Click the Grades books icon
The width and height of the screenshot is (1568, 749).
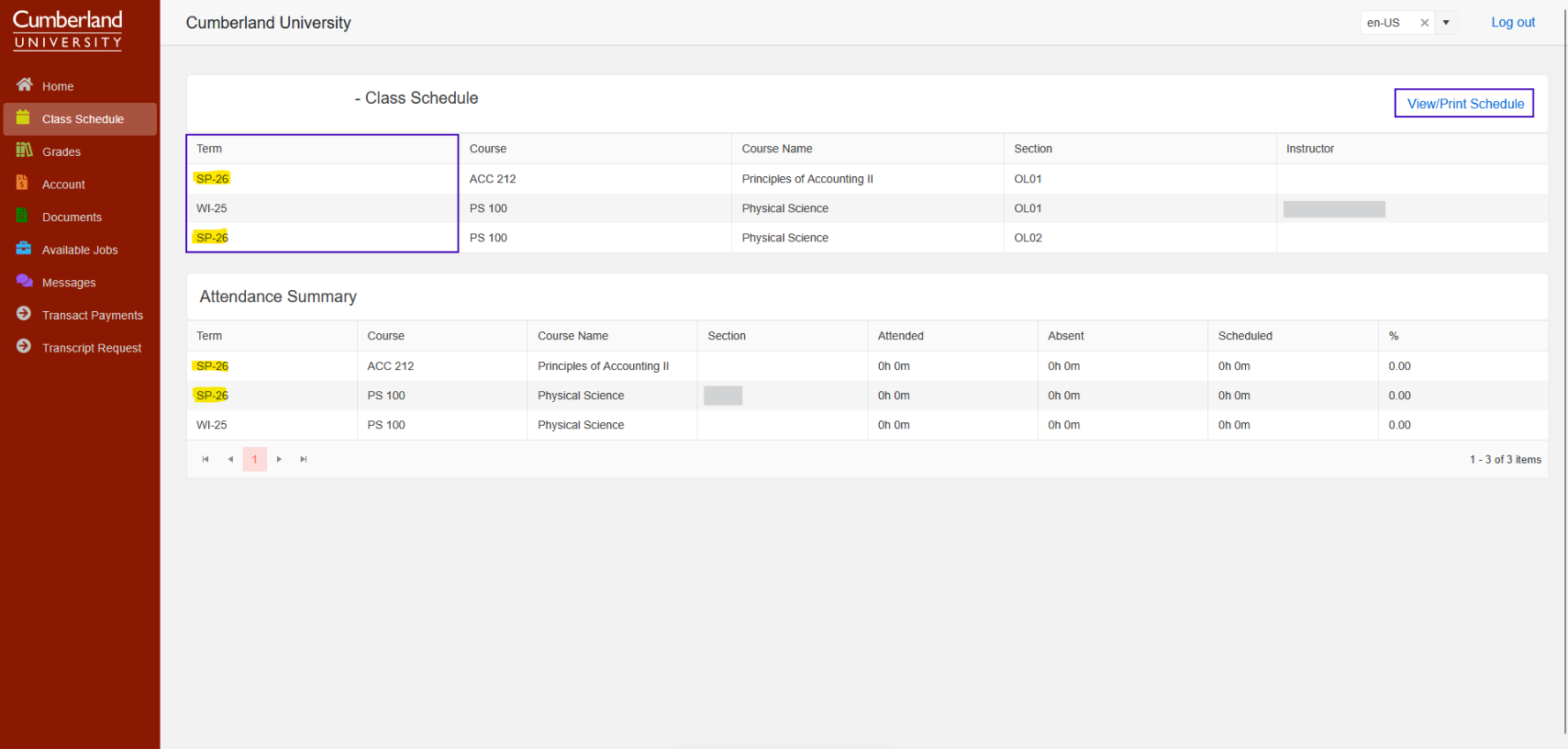[x=25, y=151]
